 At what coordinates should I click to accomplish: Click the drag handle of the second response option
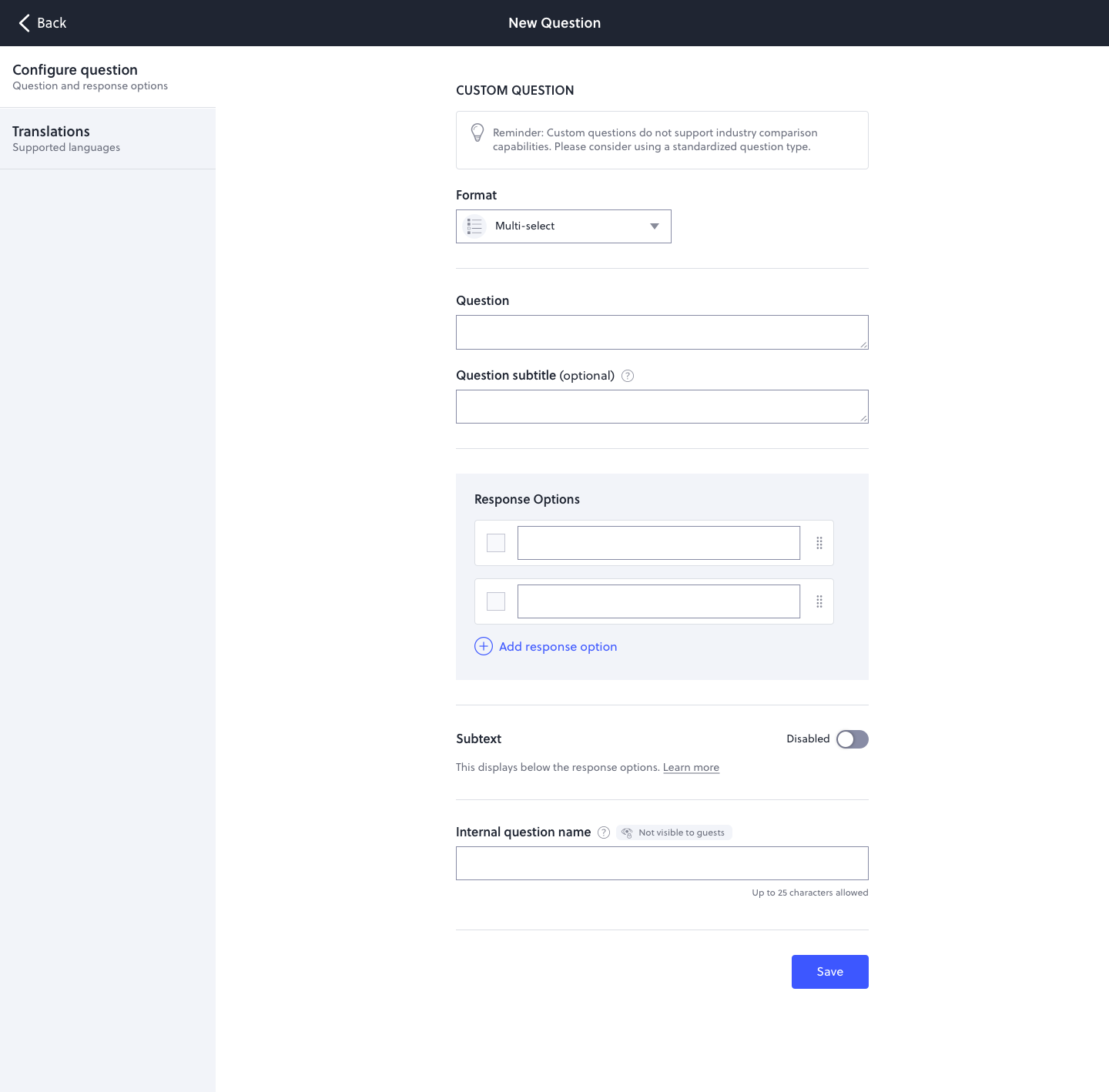(x=819, y=601)
